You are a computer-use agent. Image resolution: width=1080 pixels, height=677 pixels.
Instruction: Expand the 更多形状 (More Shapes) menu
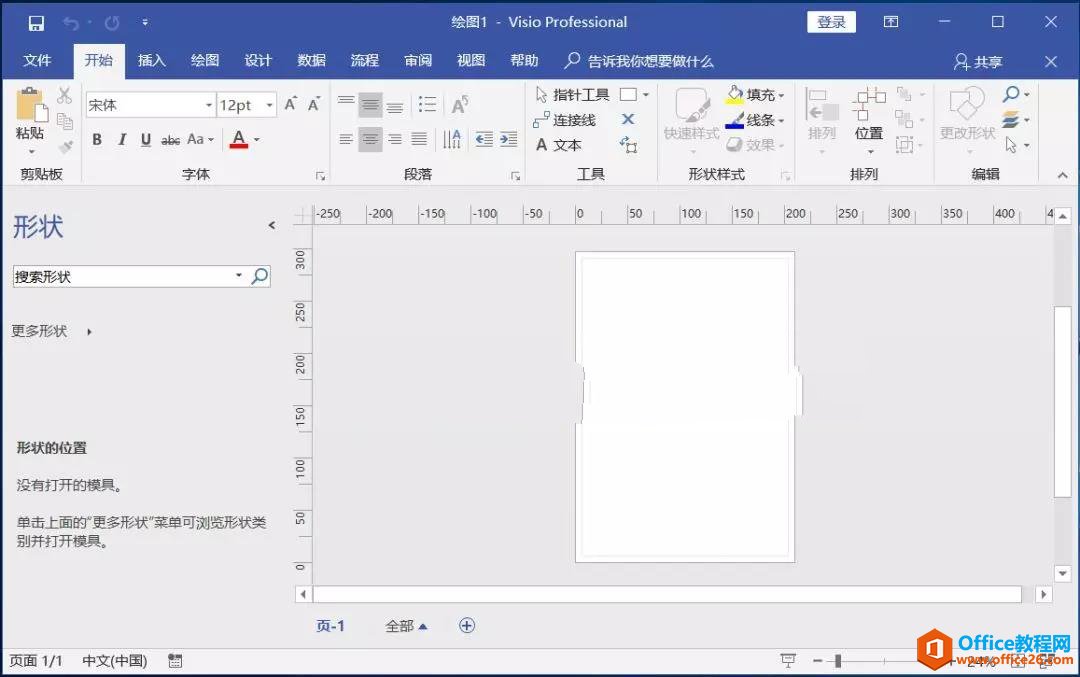(x=40, y=331)
